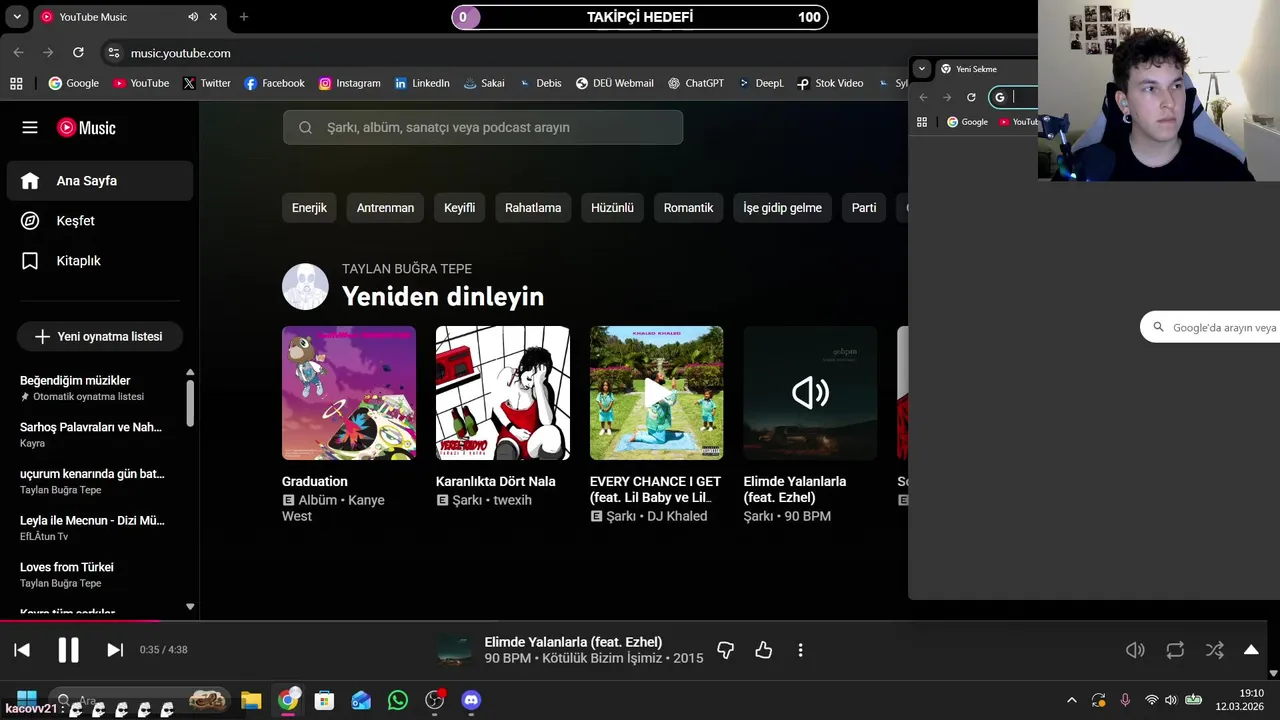This screenshot has height=720, width=1280.
Task: Create playlist with Yeni oynatma listesi
Action: coord(99,336)
